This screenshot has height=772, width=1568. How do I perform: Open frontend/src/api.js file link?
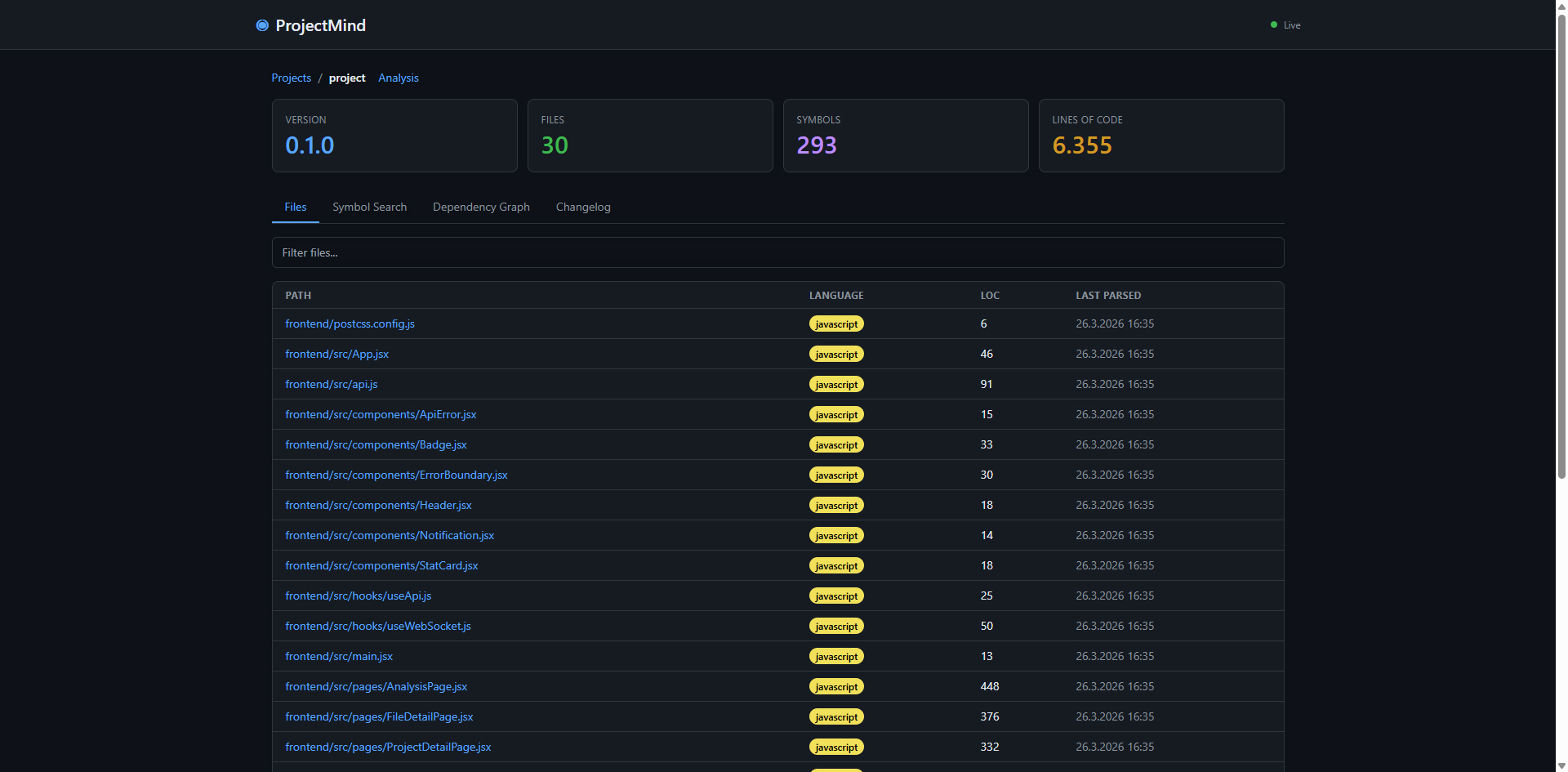331,384
